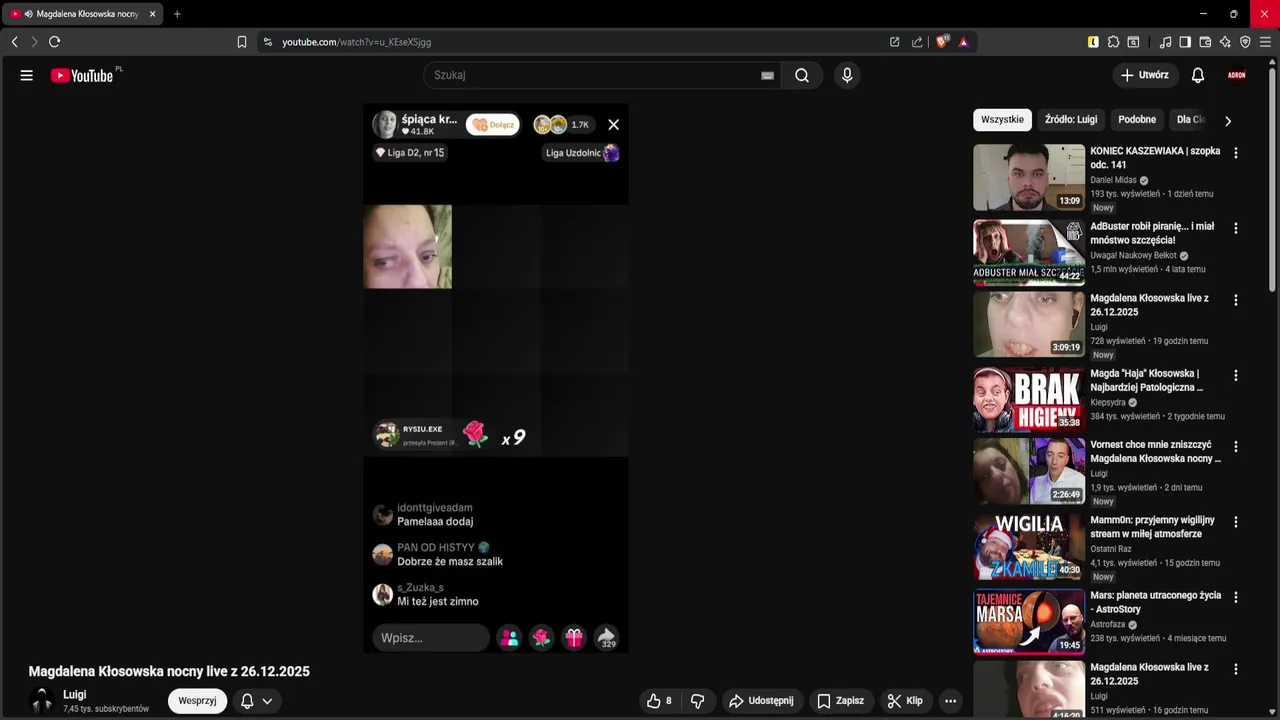Click the Liga D2, nr 15 badge
Viewport: 1280px width, 720px height.
point(409,153)
